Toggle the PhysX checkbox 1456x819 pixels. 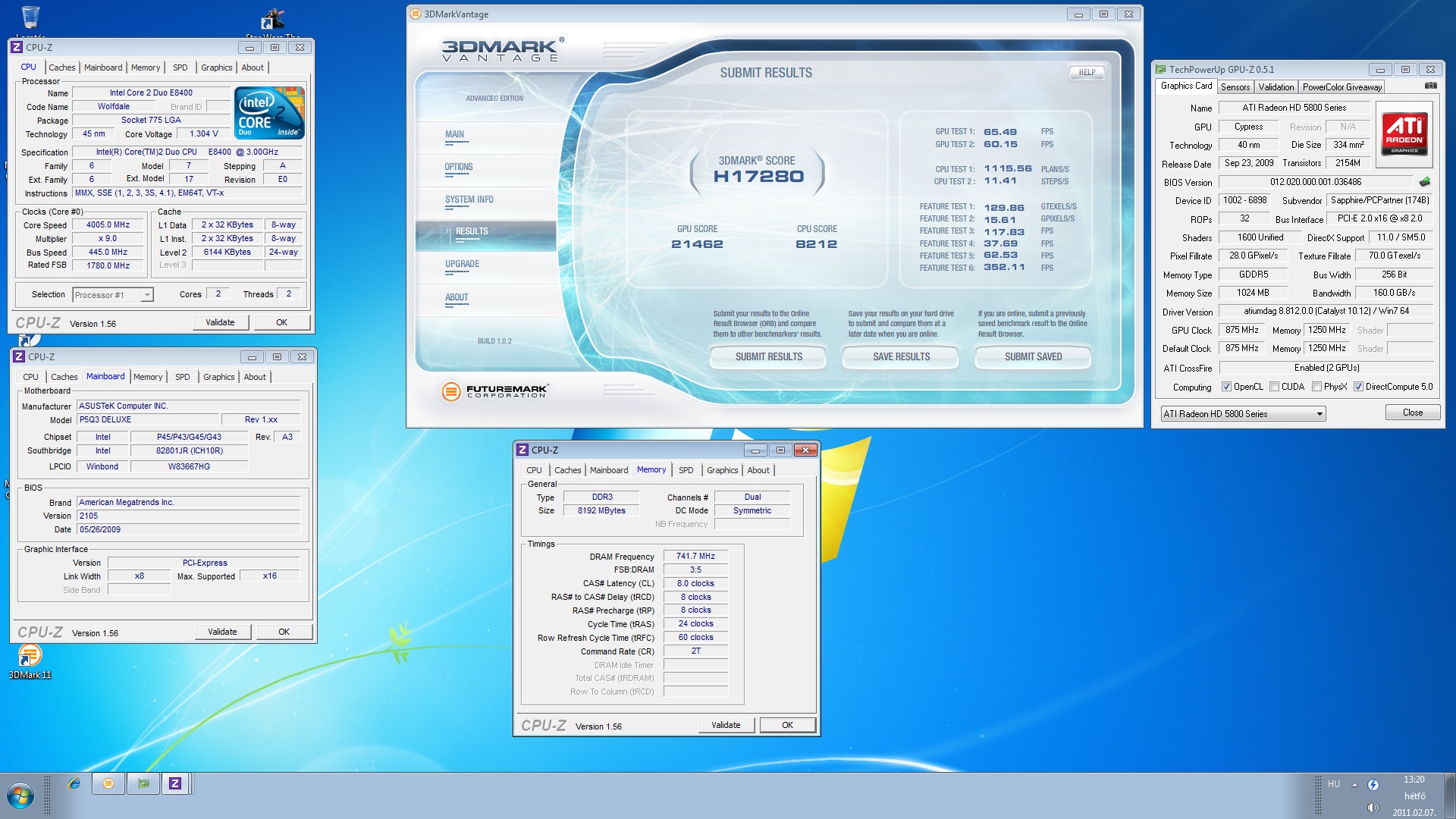click(x=1316, y=387)
